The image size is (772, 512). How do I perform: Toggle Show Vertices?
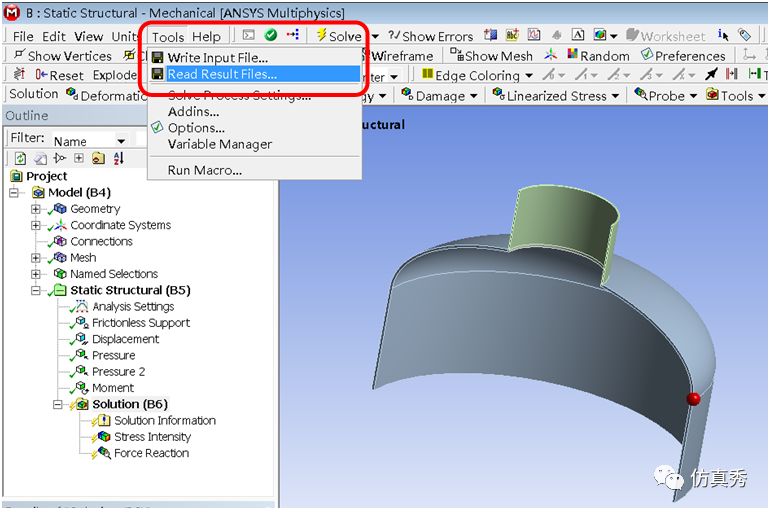tap(63, 56)
